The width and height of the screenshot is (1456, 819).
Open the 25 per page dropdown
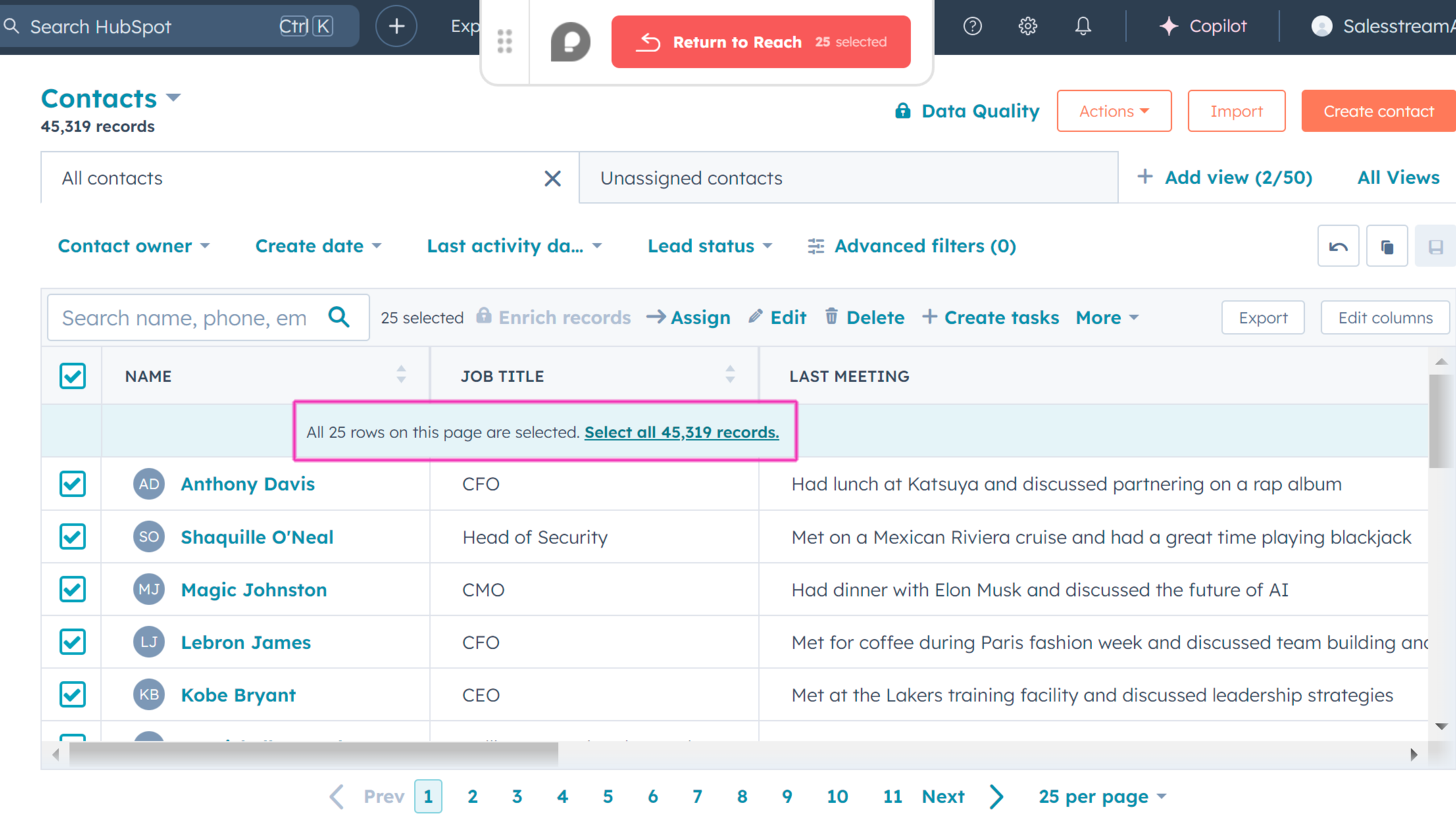click(1102, 797)
